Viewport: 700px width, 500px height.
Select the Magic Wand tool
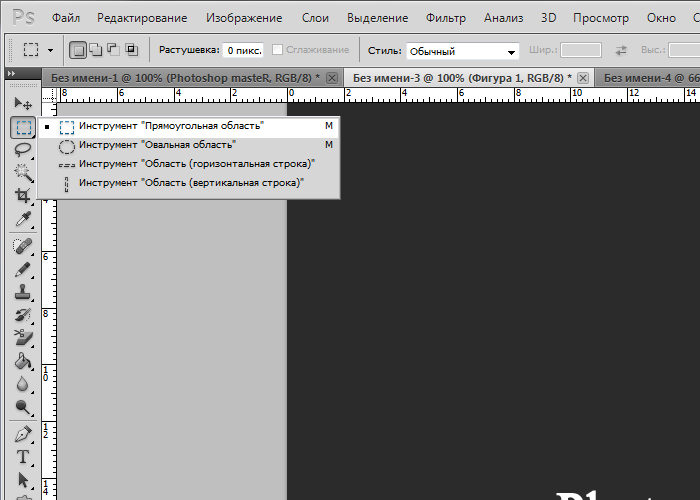tap(23, 173)
